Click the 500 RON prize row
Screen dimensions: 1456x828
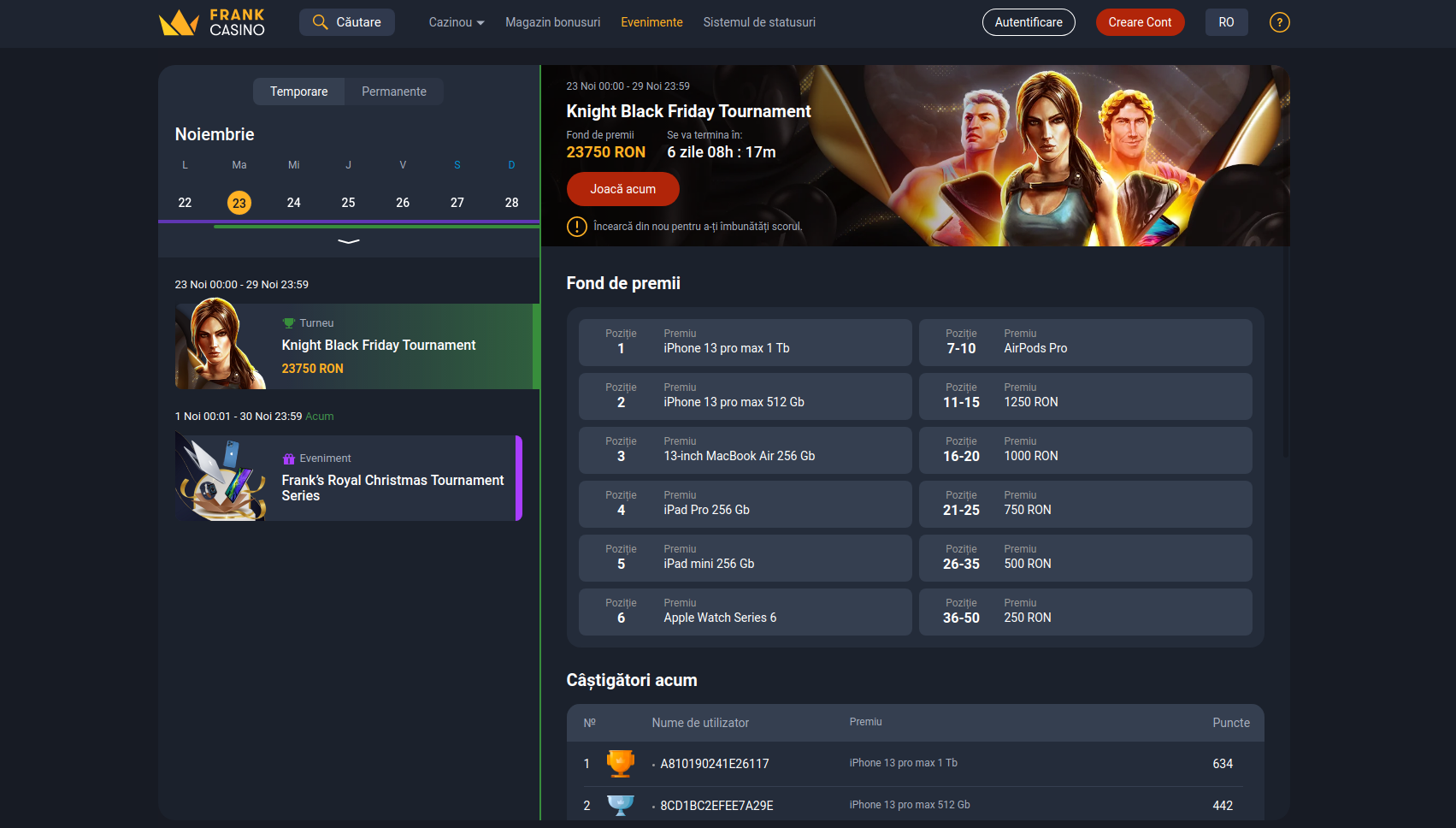(1086, 558)
